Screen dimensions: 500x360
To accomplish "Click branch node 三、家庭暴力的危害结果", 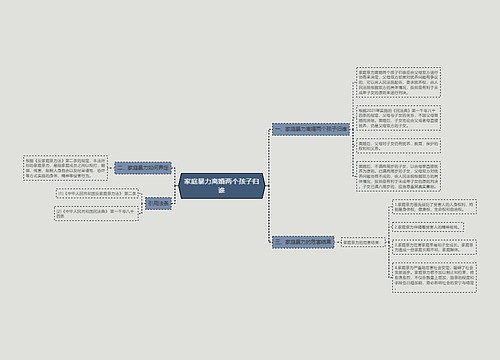I will [x=303, y=242].
